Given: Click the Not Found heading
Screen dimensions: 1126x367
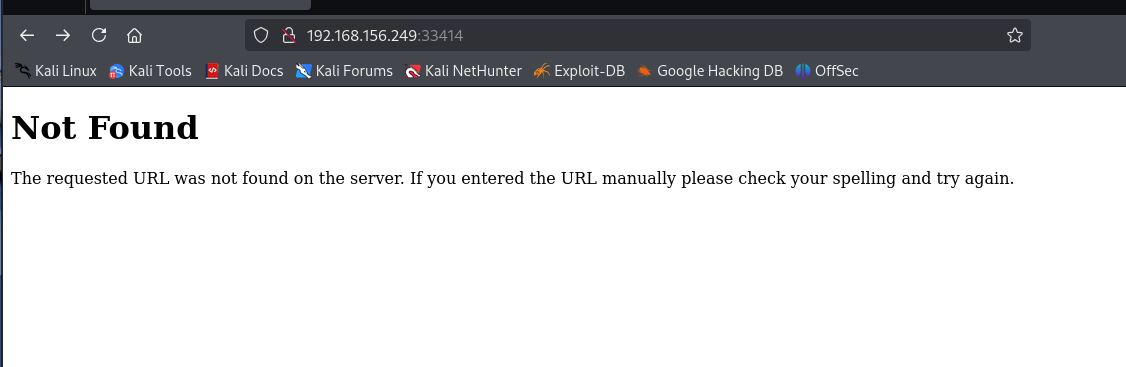Looking at the screenshot, I should point(105,128).
